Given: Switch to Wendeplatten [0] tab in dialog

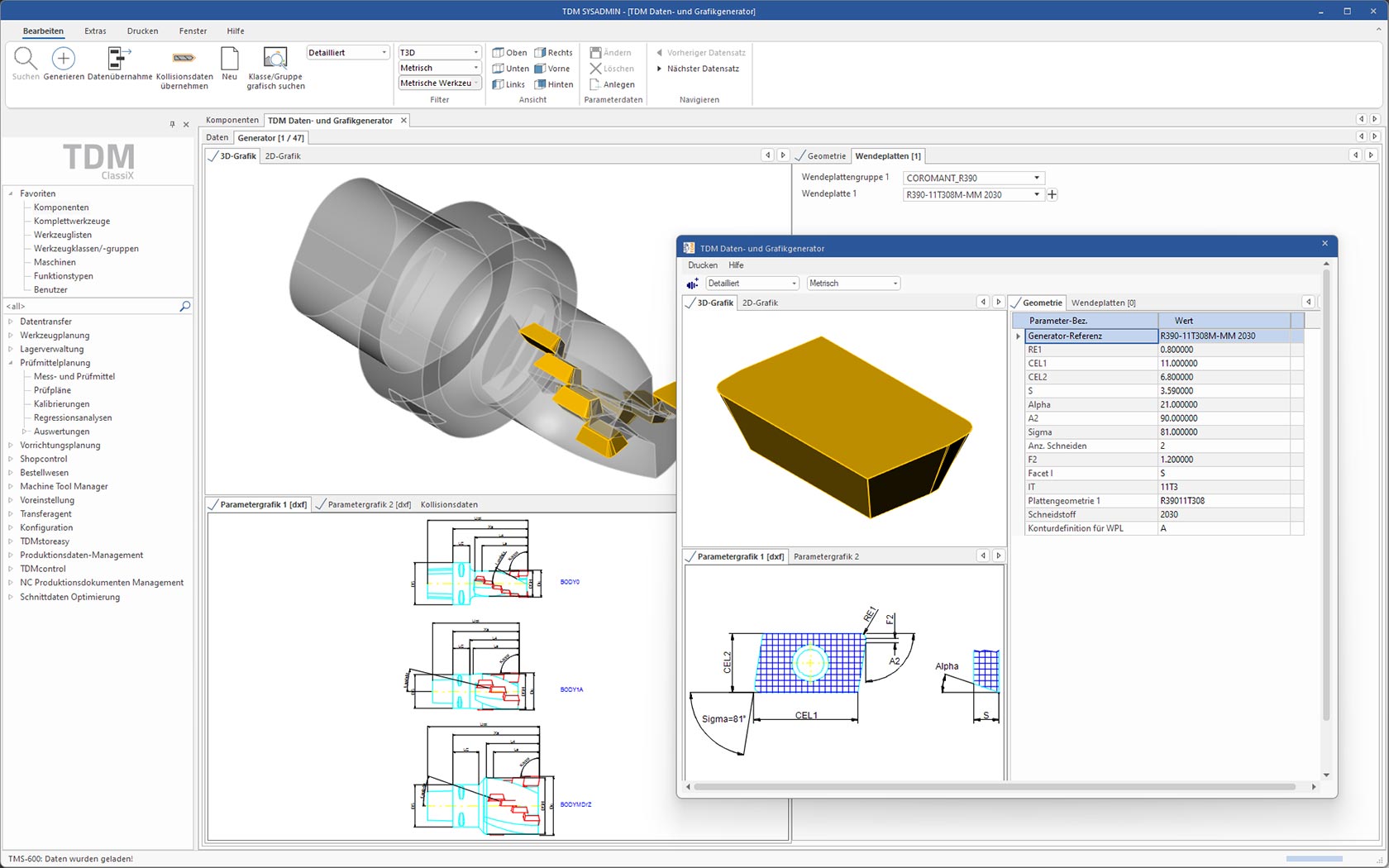Looking at the screenshot, I should pyautogui.click(x=1103, y=303).
